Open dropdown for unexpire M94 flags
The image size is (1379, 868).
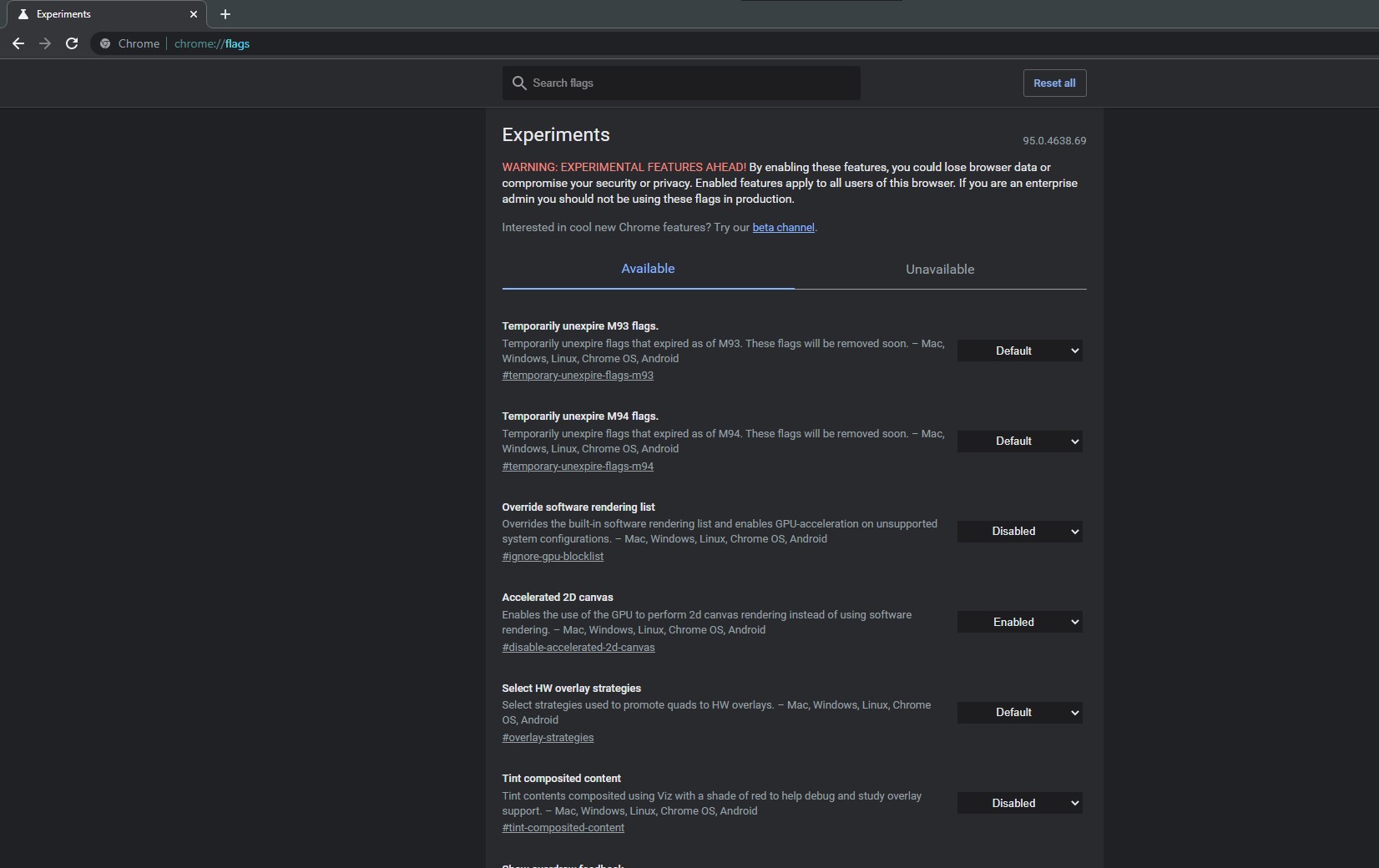1019,441
